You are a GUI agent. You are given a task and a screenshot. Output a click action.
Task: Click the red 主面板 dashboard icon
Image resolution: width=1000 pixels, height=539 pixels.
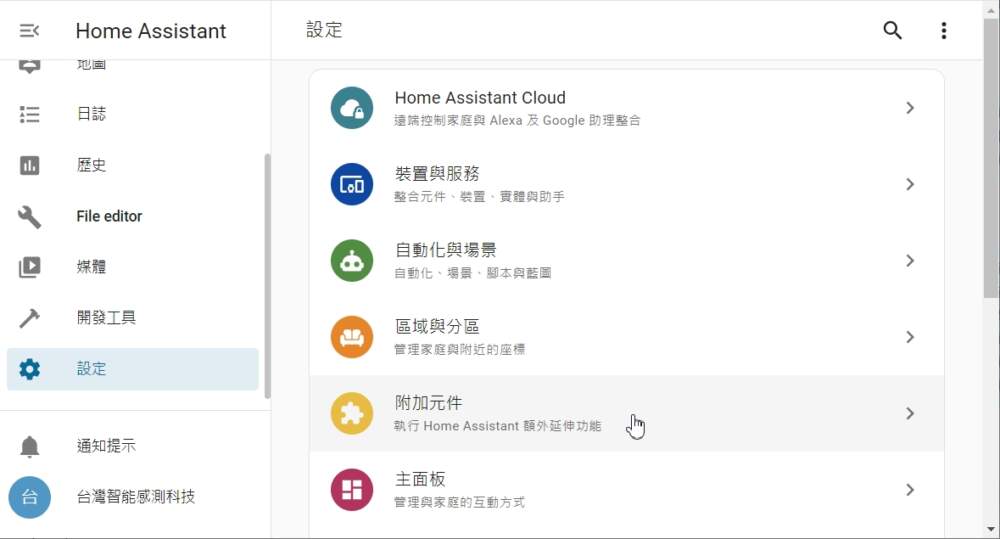click(x=352, y=490)
